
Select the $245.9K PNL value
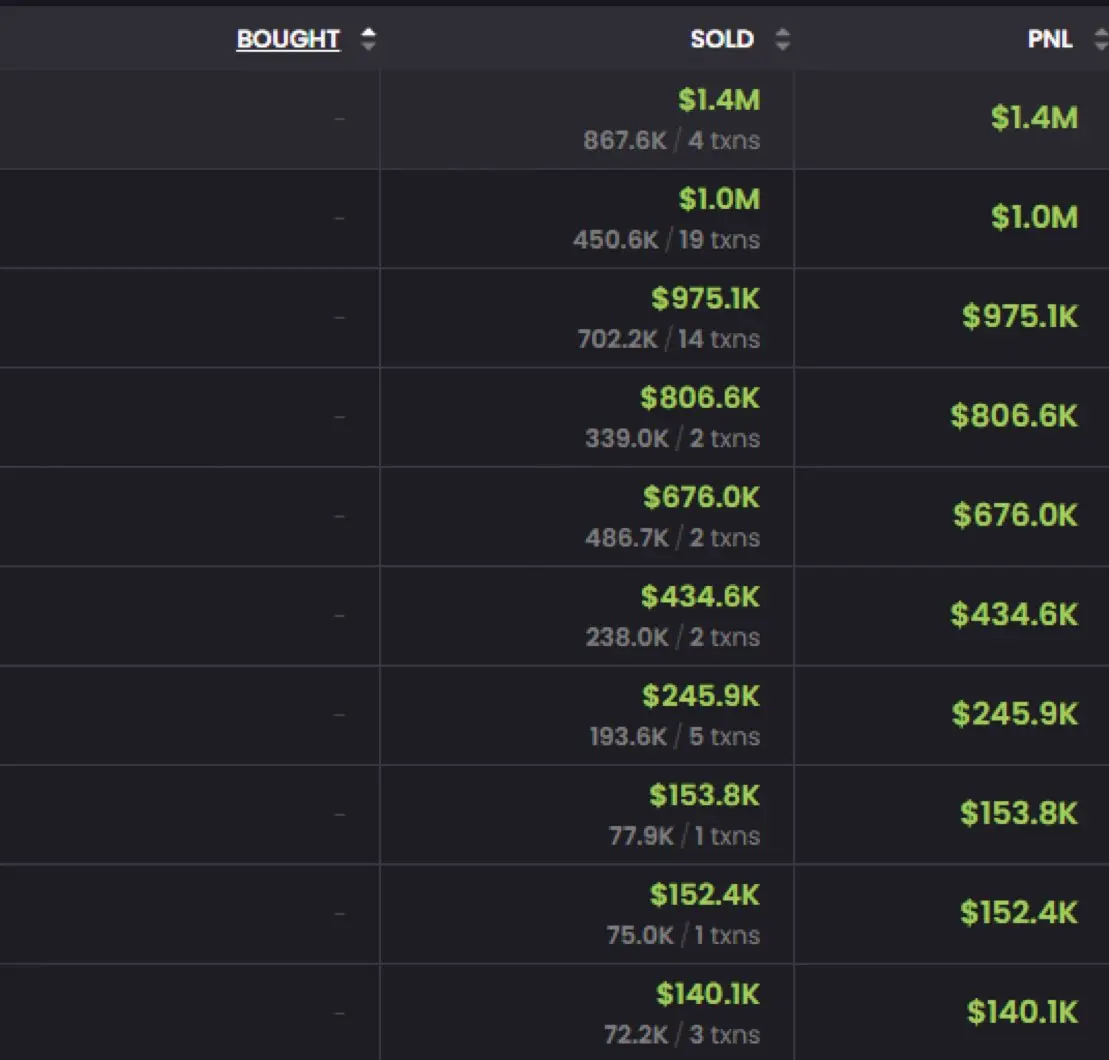point(1015,714)
